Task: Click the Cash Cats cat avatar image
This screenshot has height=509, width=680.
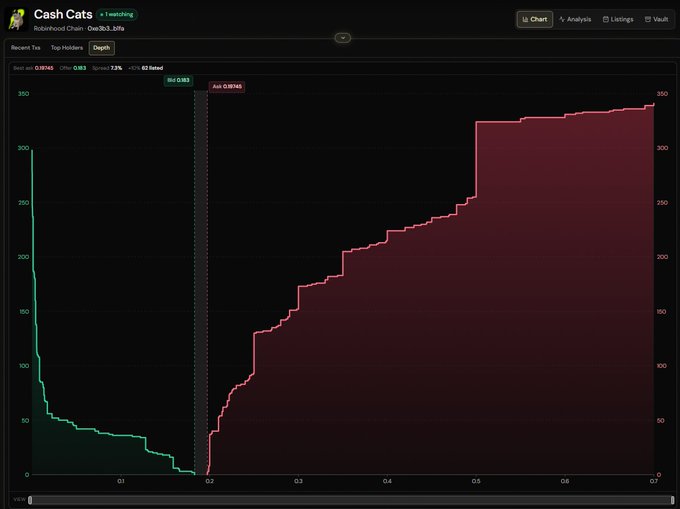Action: tap(16, 20)
